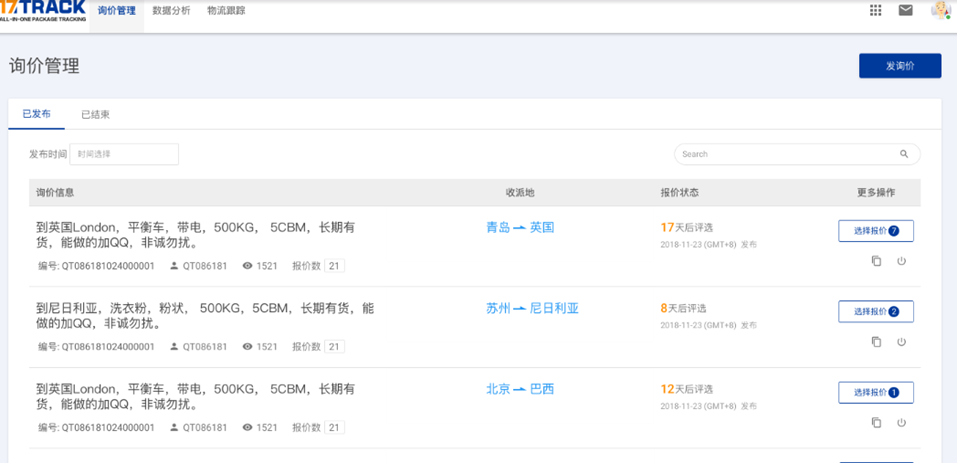
Task: Click 选择报价 for the 青岛 inquiry
Action: pos(875,231)
